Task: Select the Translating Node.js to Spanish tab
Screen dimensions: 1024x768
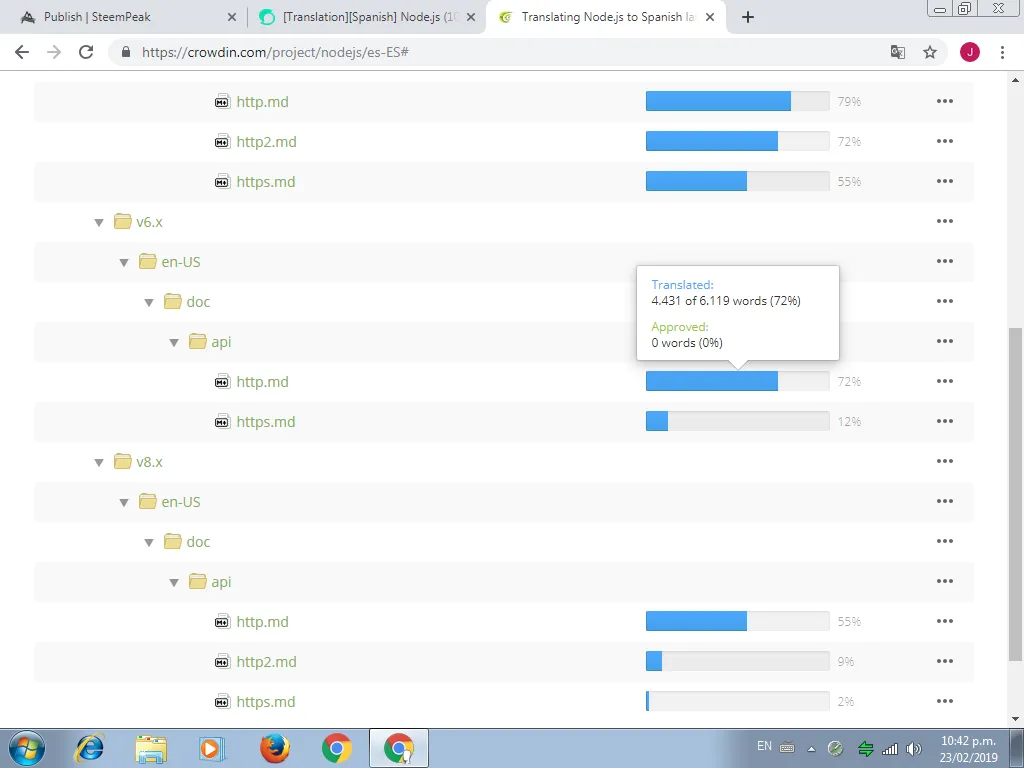Action: point(604,17)
